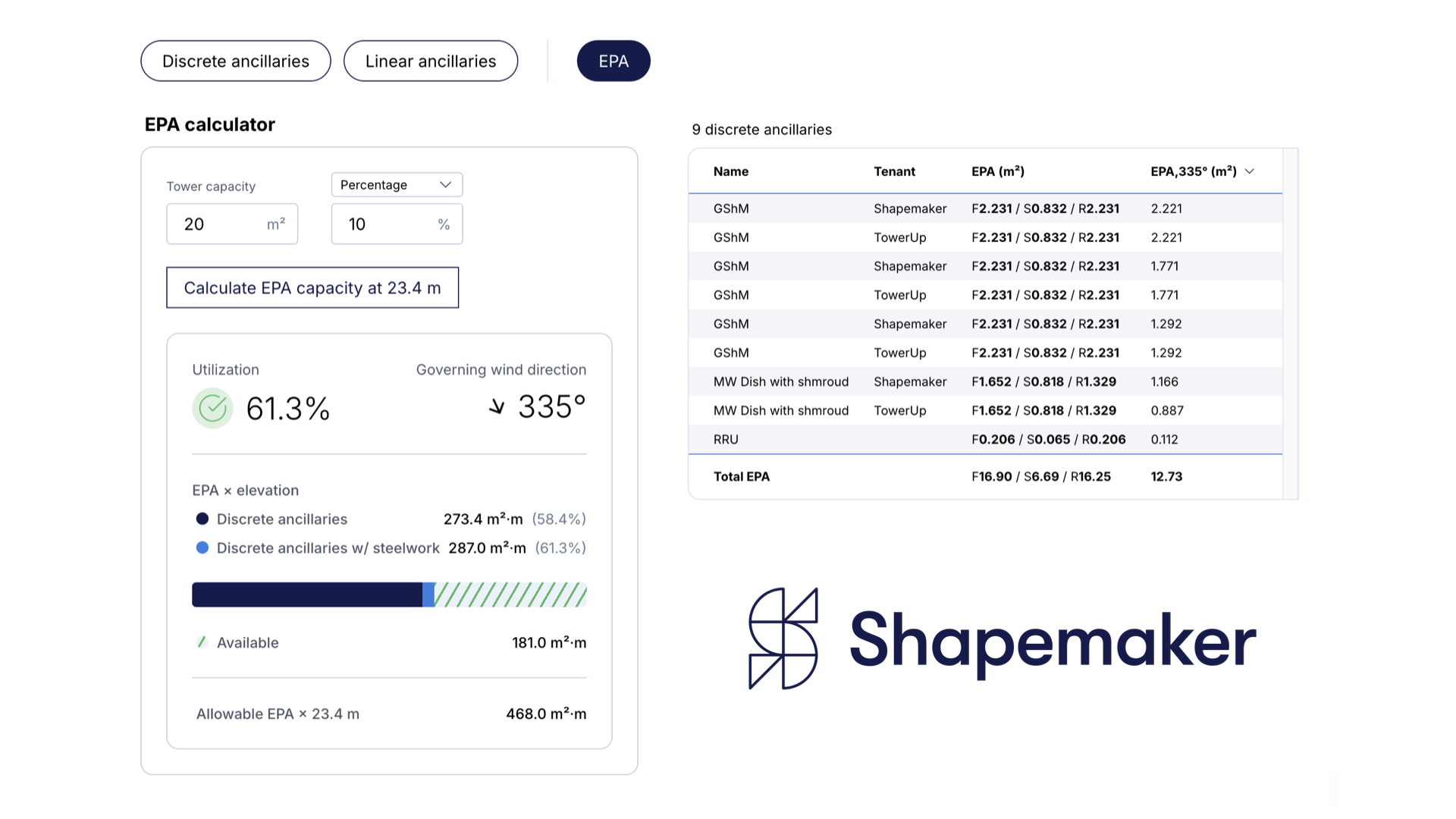
Task: Click the Allowable EPA 468.0 m²·m value
Action: 546,714
